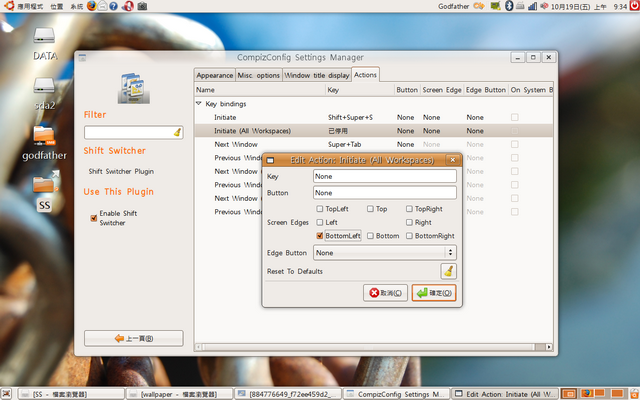The height and width of the screenshot is (400, 640).
Task: Select the Next Window Super+Tab row
Action: (373, 144)
